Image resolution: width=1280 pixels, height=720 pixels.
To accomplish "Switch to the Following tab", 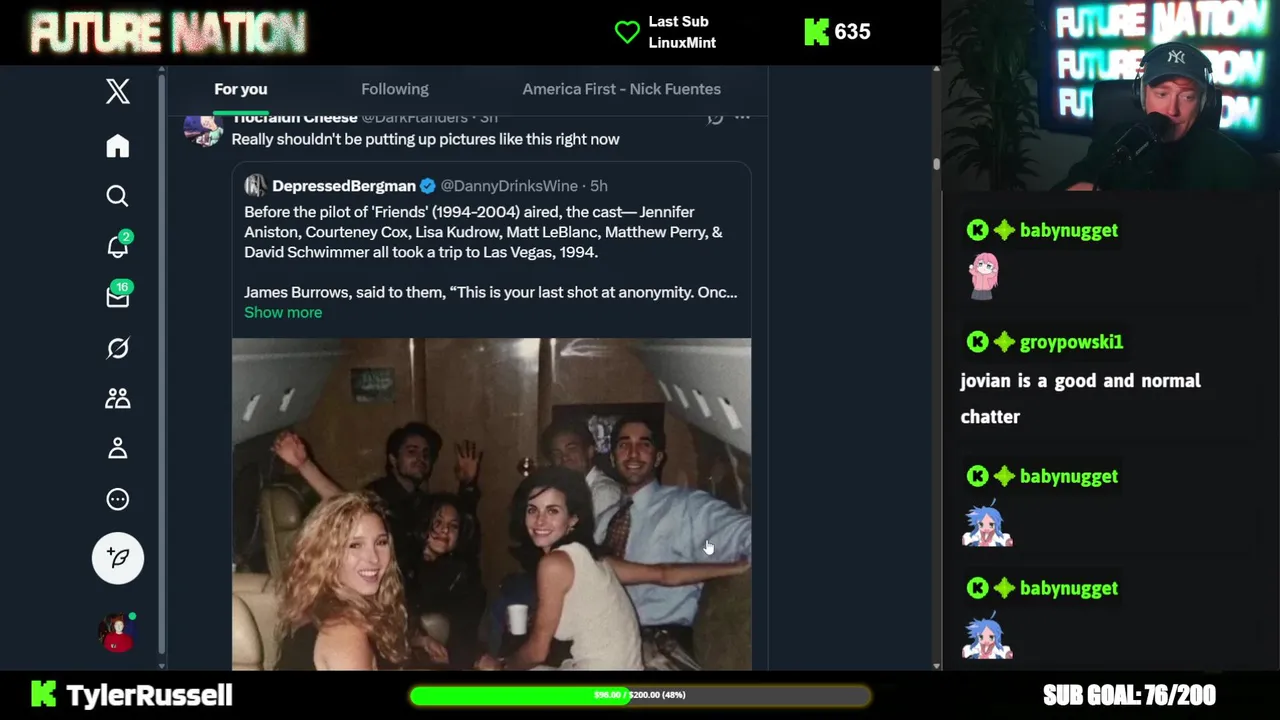I will pyautogui.click(x=394, y=89).
